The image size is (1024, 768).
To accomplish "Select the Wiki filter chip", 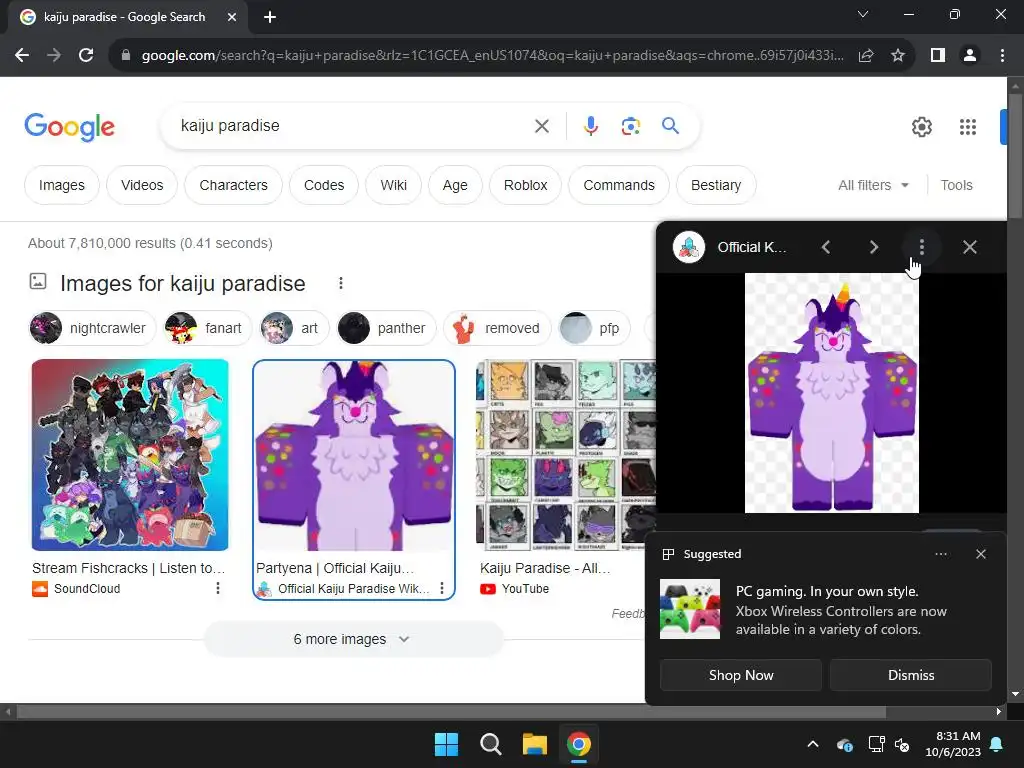I will (393, 185).
